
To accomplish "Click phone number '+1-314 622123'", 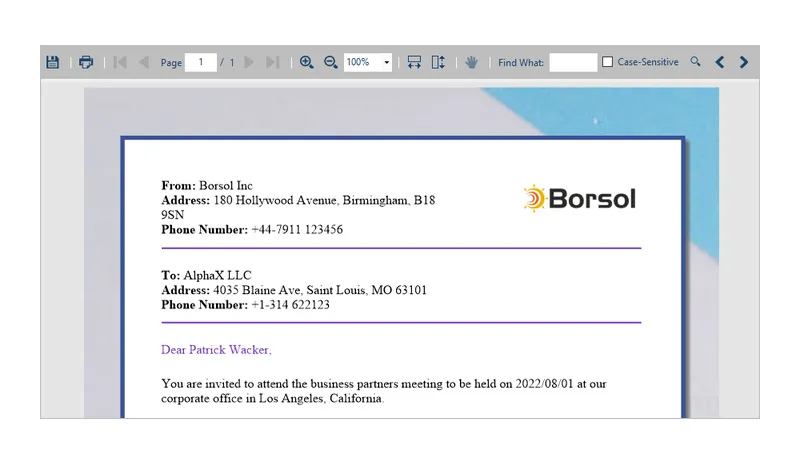I will tap(290, 305).
